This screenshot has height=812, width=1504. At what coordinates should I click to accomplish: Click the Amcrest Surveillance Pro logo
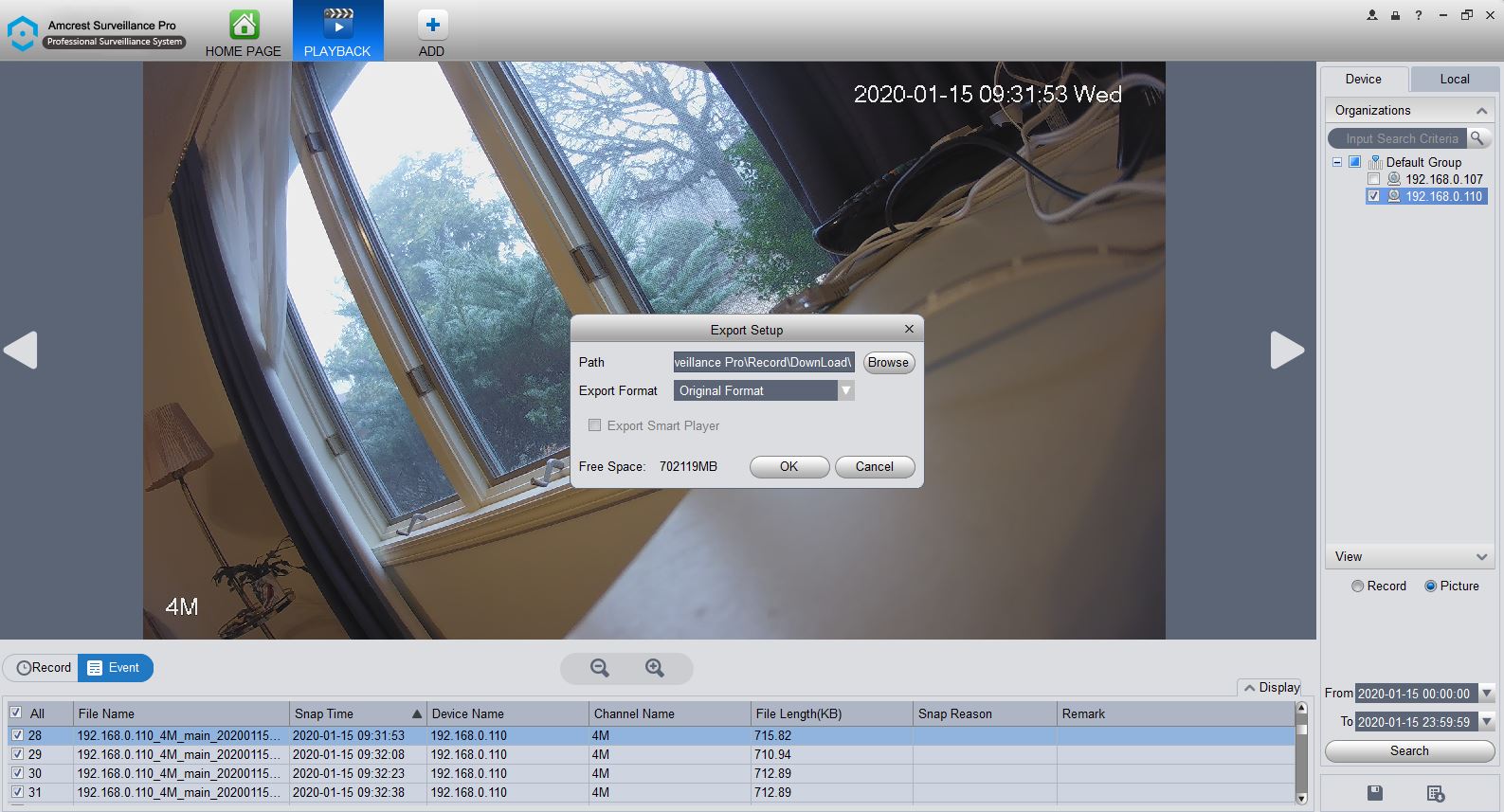click(22, 33)
